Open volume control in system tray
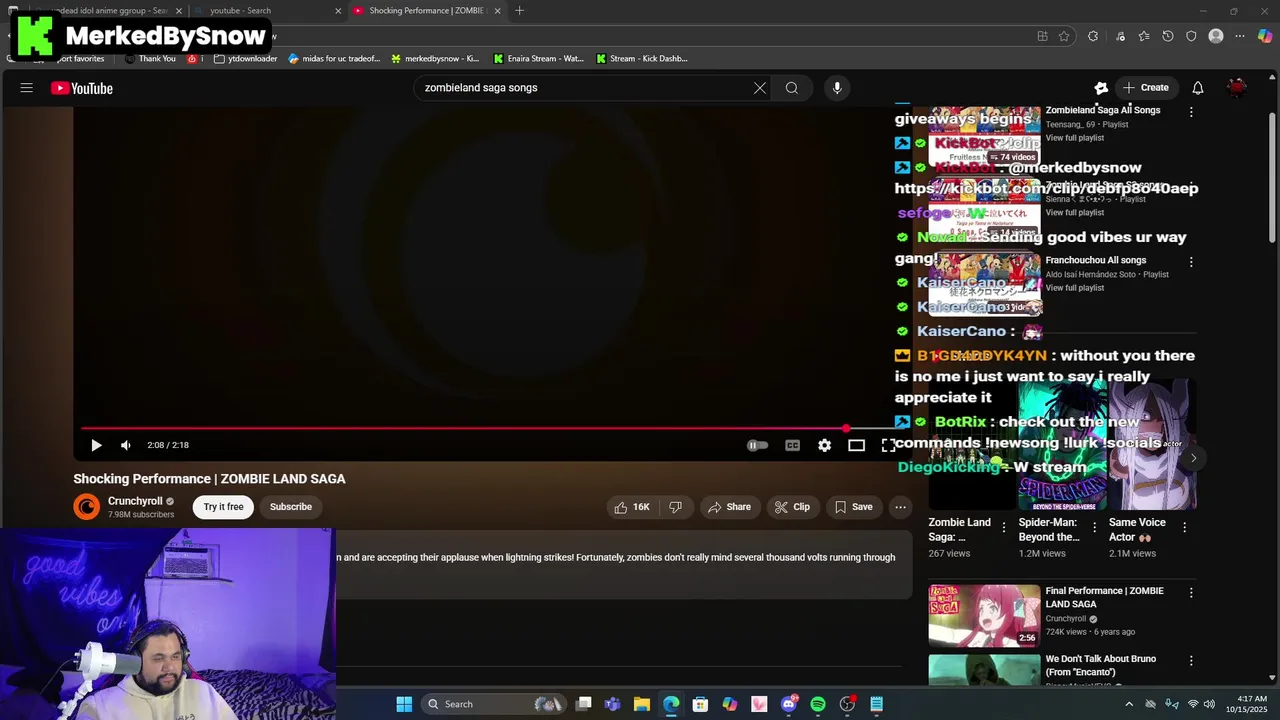 tap(1209, 704)
